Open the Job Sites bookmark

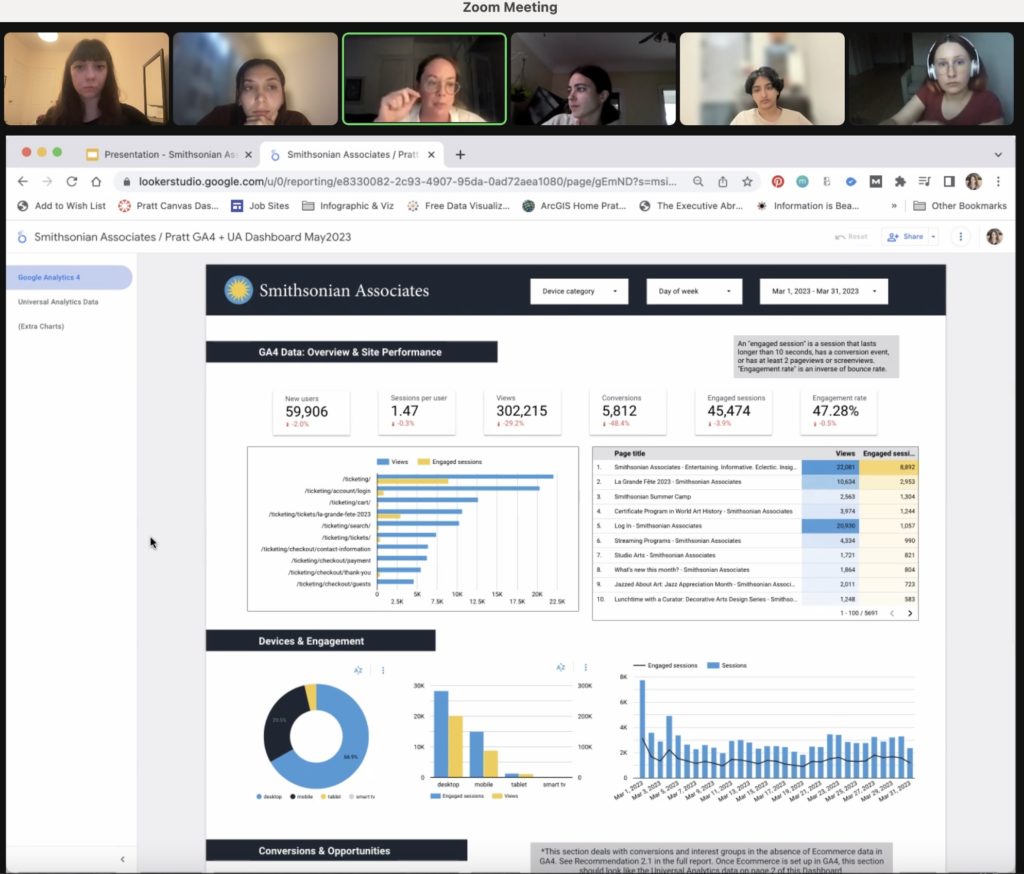click(x=260, y=206)
